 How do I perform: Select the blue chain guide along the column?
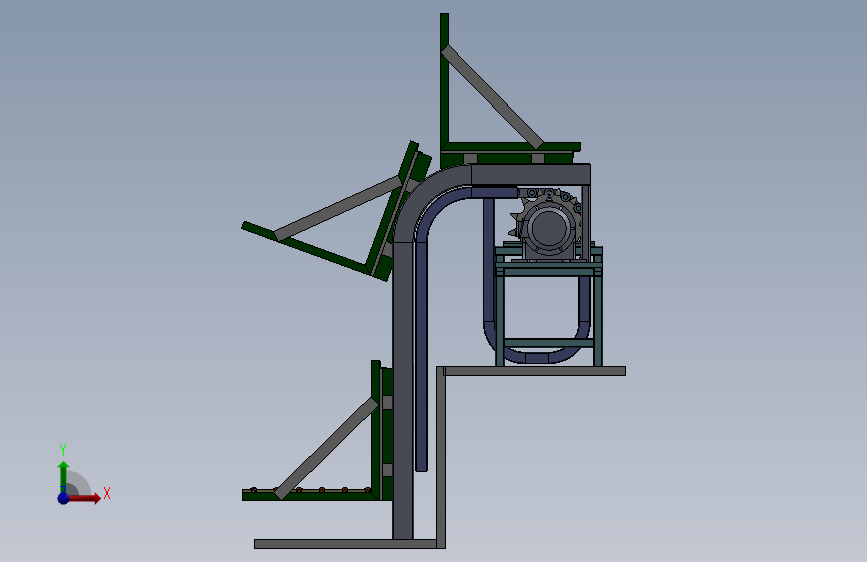pyautogui.click(x=421, y=354)
